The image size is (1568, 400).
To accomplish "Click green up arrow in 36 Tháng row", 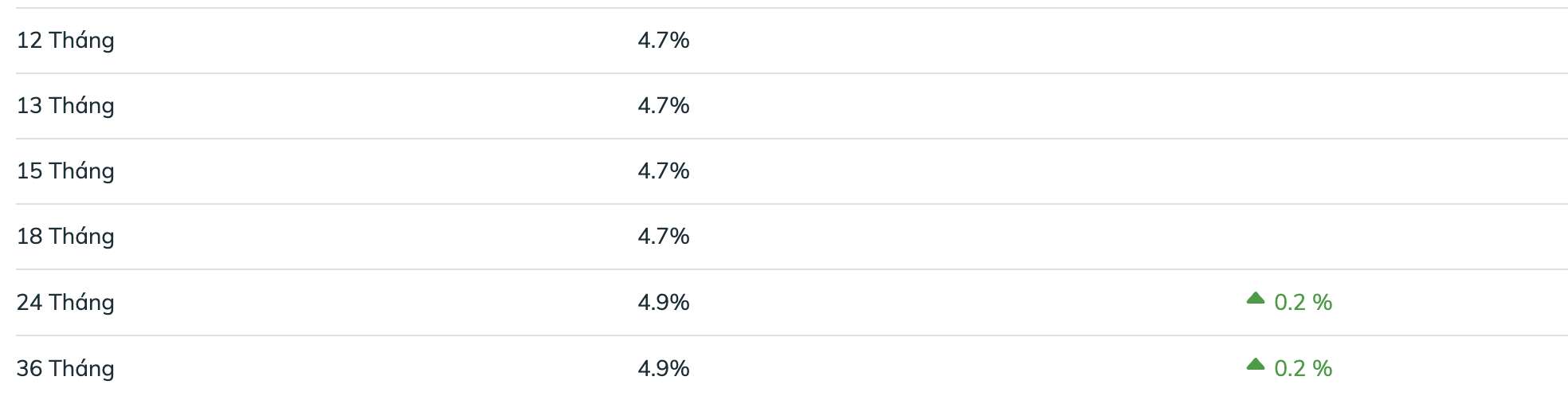I will tap(1256, 364).
